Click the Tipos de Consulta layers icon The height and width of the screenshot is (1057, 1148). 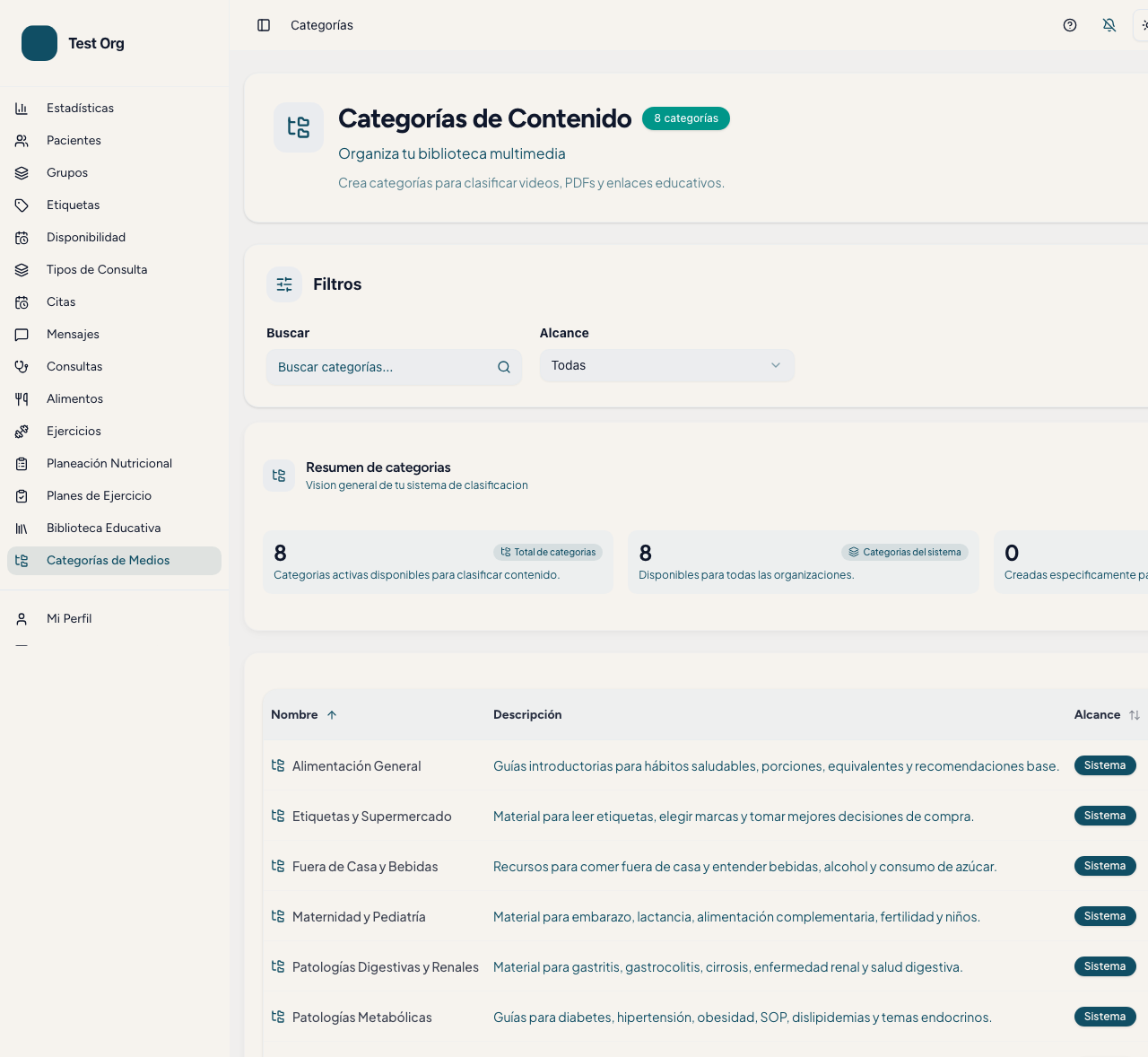pos(22,269)
